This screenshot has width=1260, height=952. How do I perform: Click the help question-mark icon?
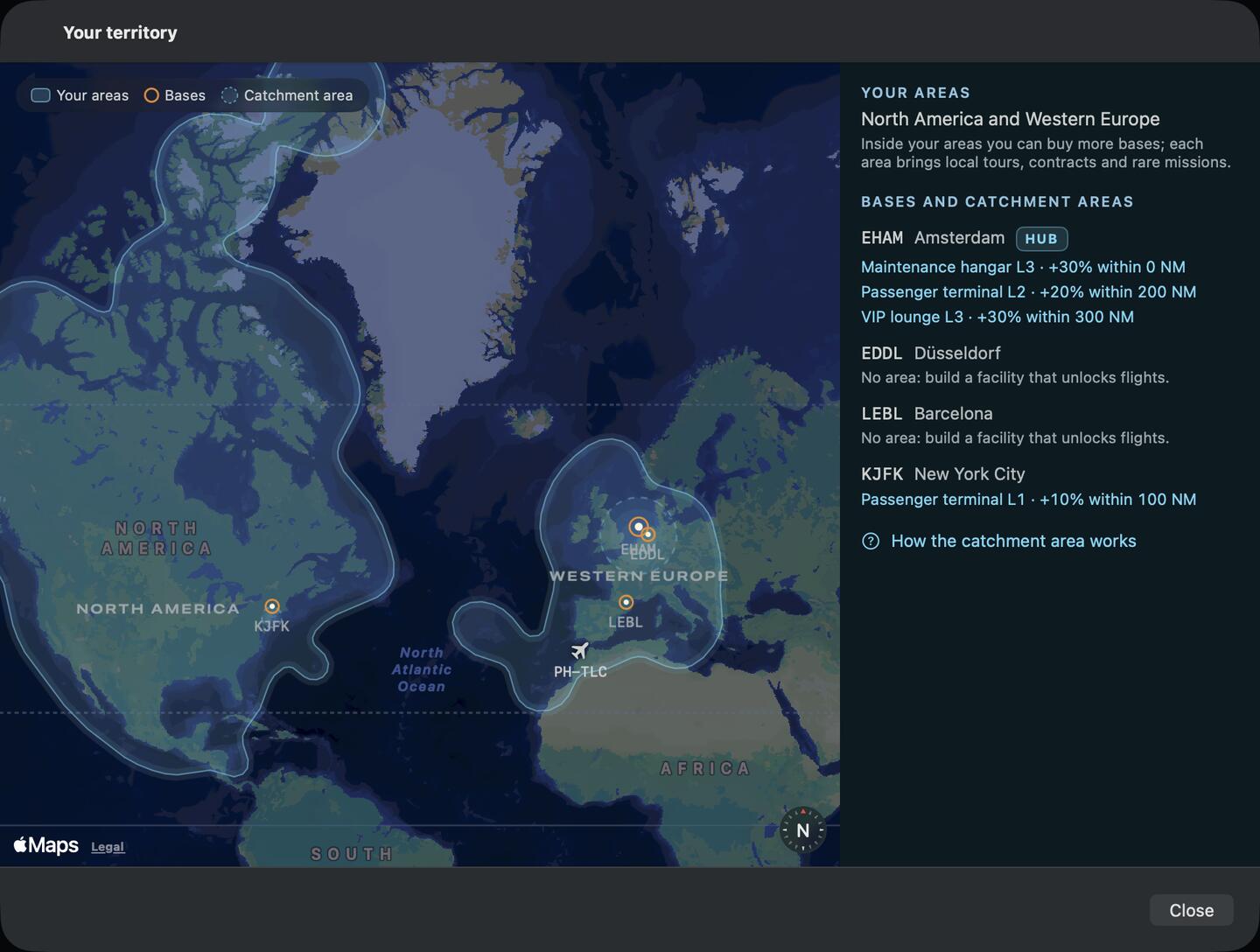pos(871,541)
